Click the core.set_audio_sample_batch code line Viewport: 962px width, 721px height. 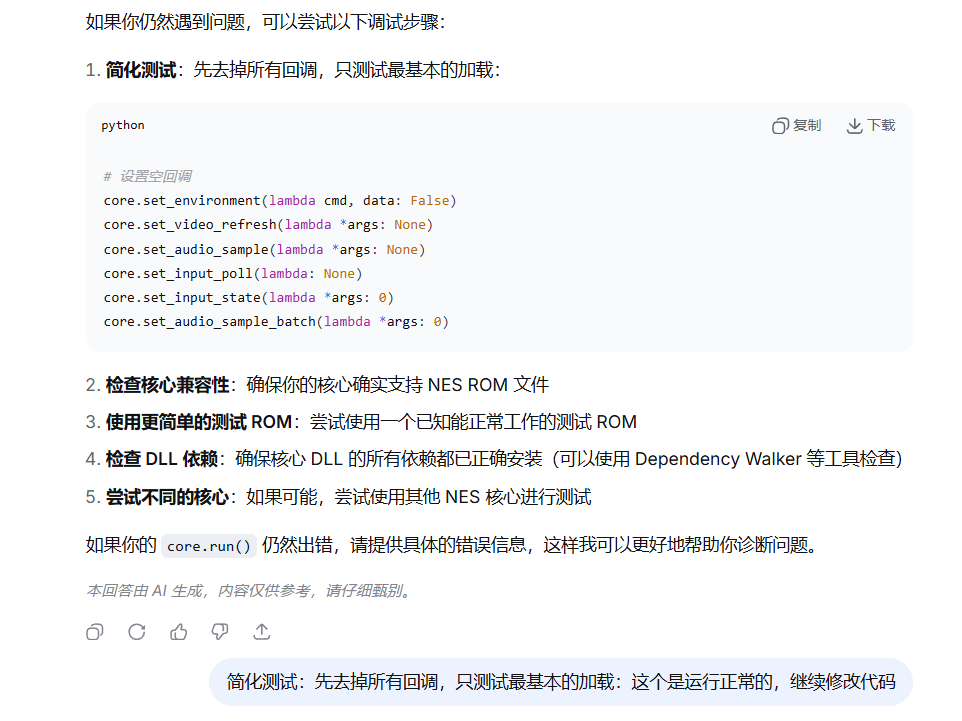(x=276, y=322)
